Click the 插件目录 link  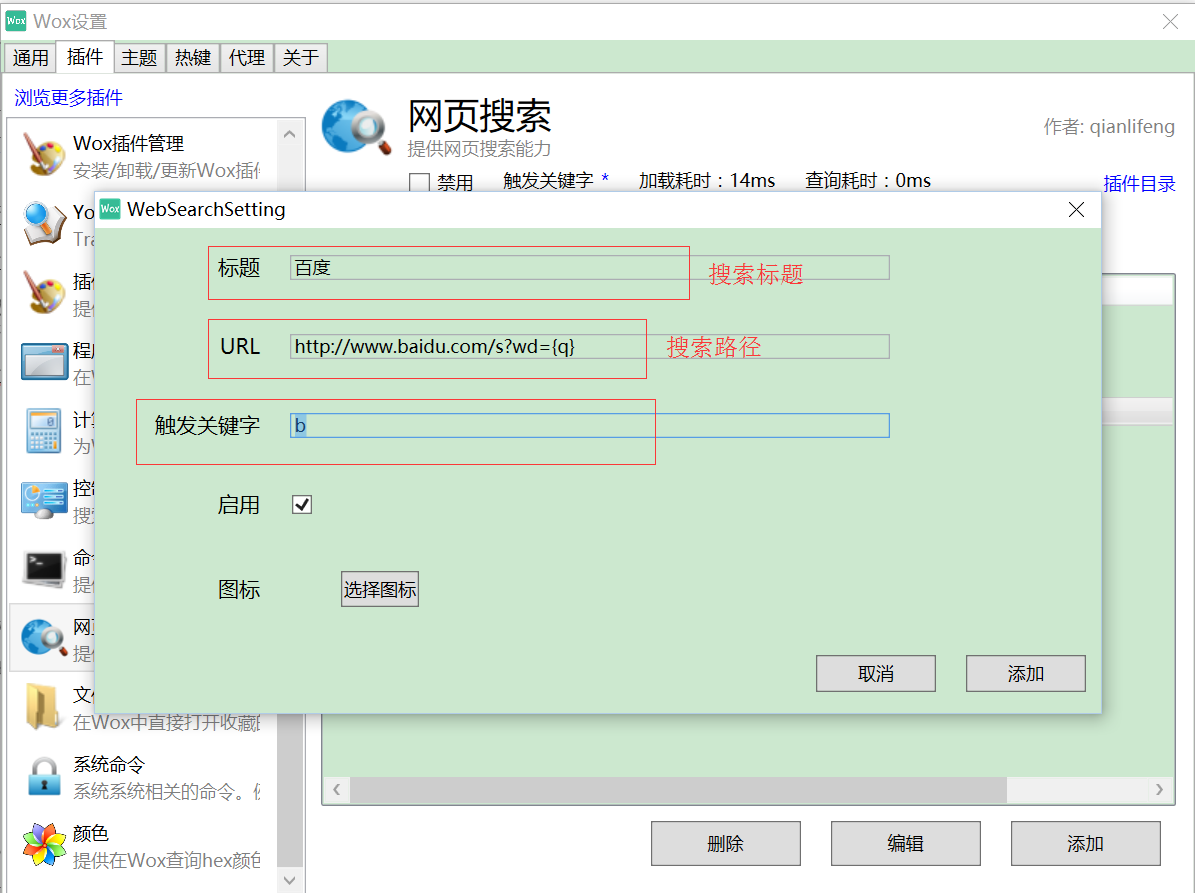coord(1139,184)
